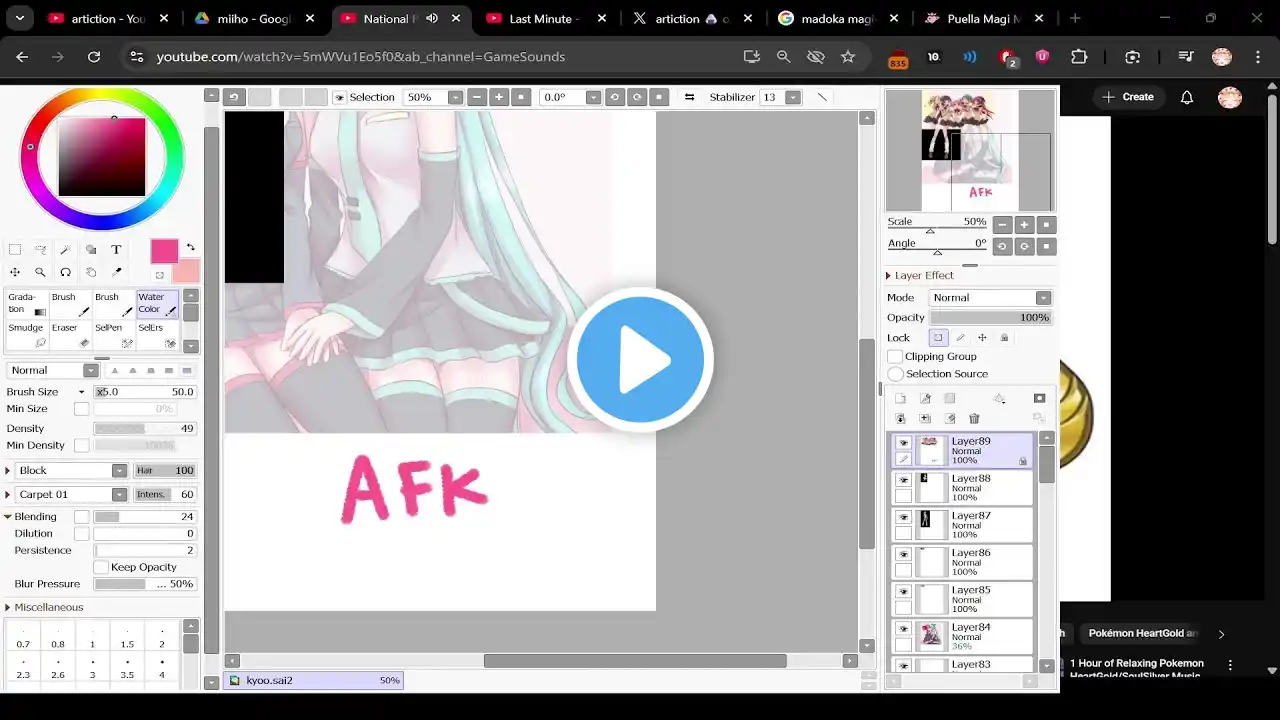The image size is (1280, 720).
Task: Select the Text tool
Action: click(116, 250)
